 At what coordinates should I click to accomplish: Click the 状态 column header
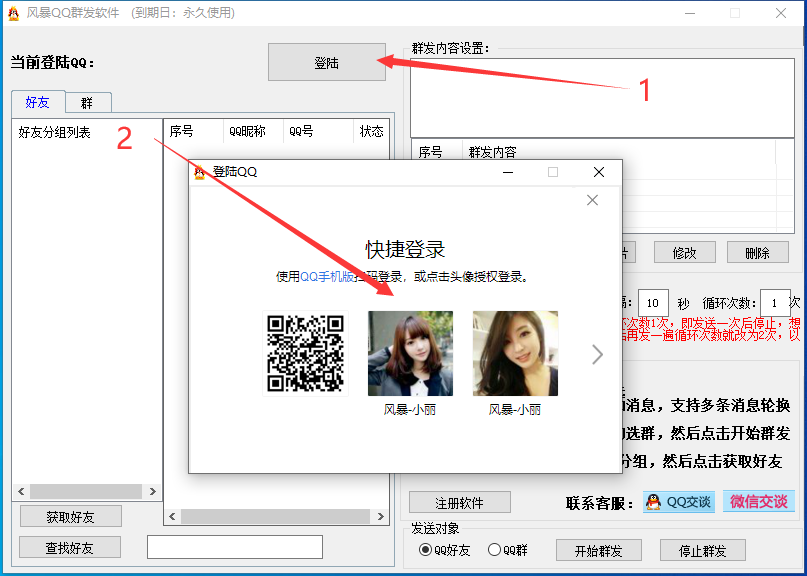371,132
